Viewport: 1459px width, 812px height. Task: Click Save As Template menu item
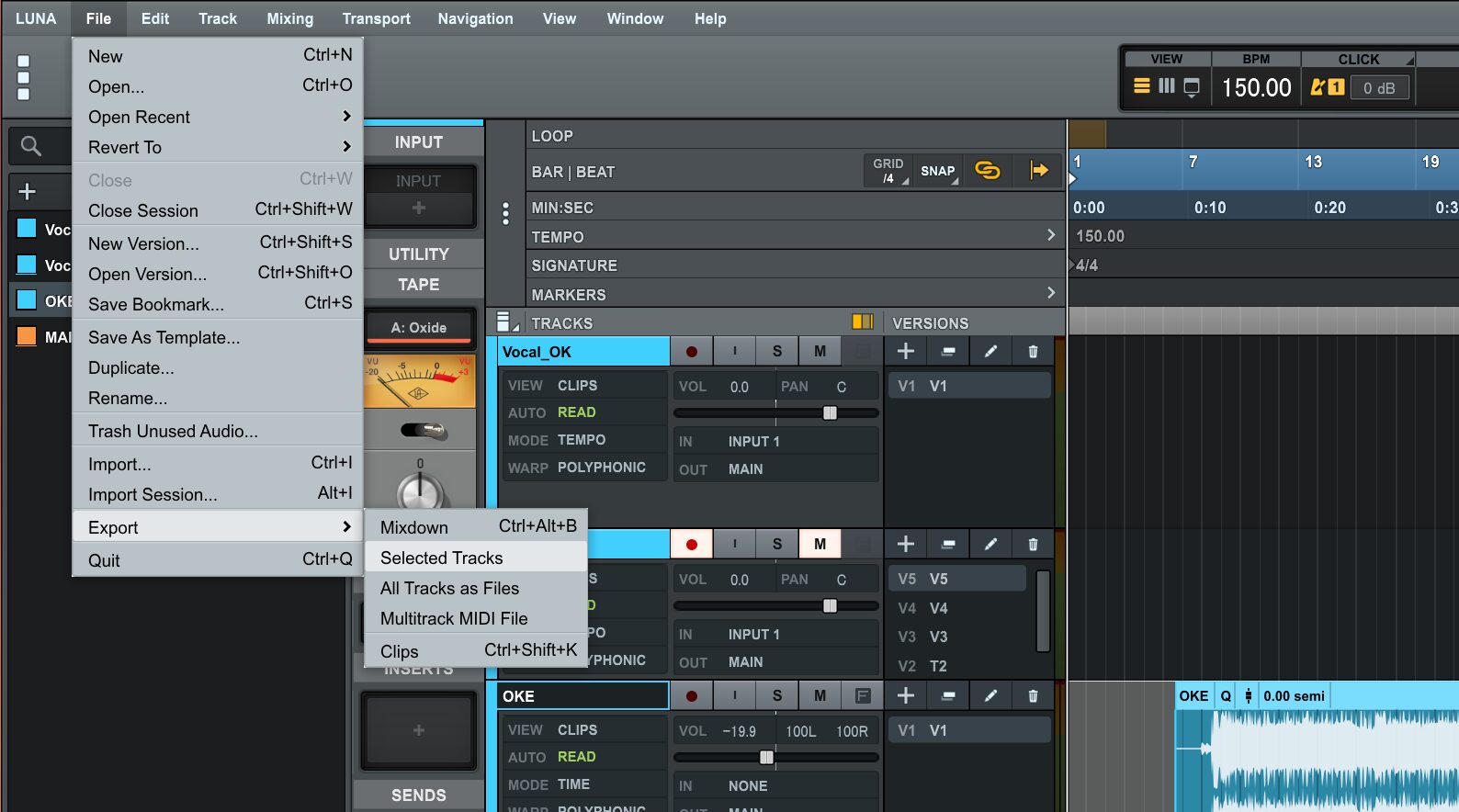pyautogui.click(x=218, y=337)
